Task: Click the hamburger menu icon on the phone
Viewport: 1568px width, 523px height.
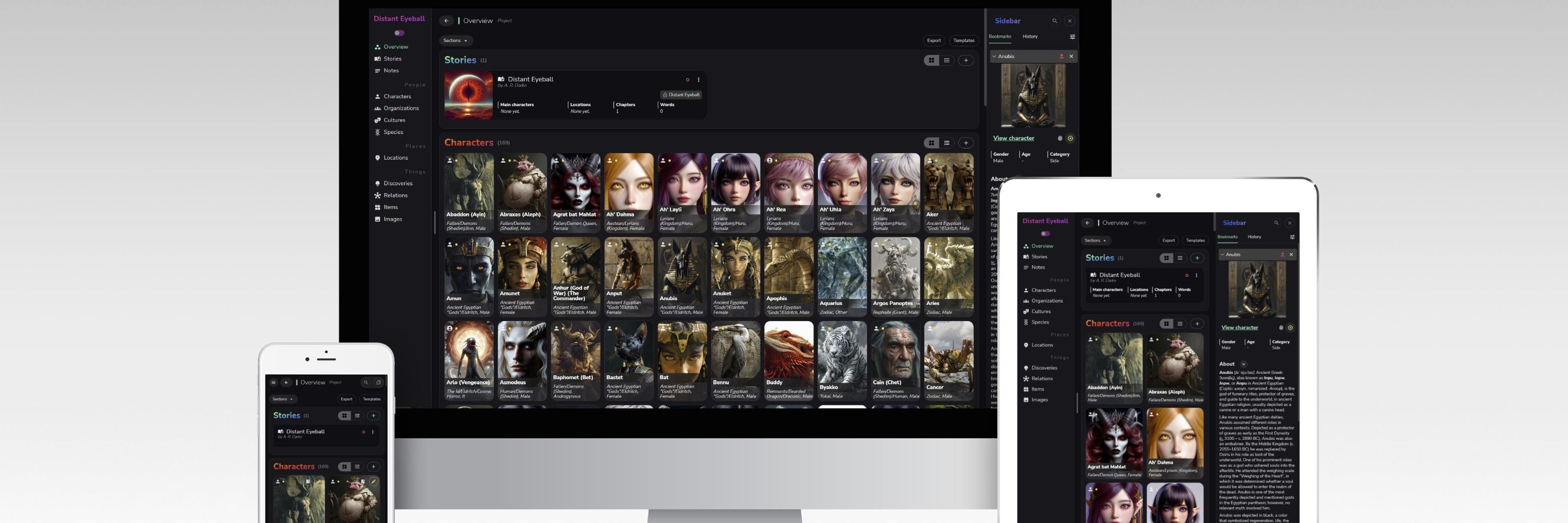Action: 273,382
